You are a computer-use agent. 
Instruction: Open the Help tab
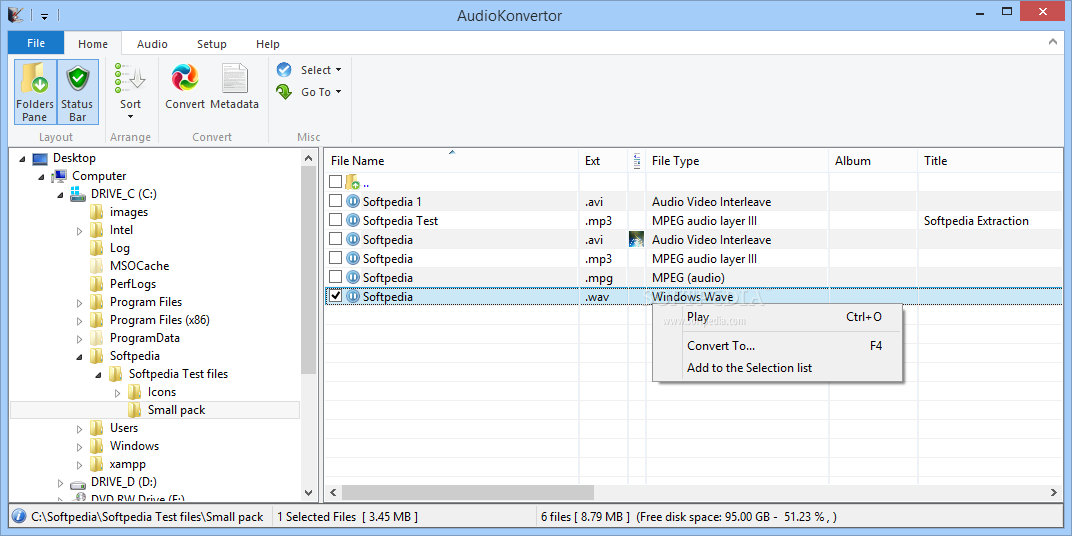click(268, 44)
